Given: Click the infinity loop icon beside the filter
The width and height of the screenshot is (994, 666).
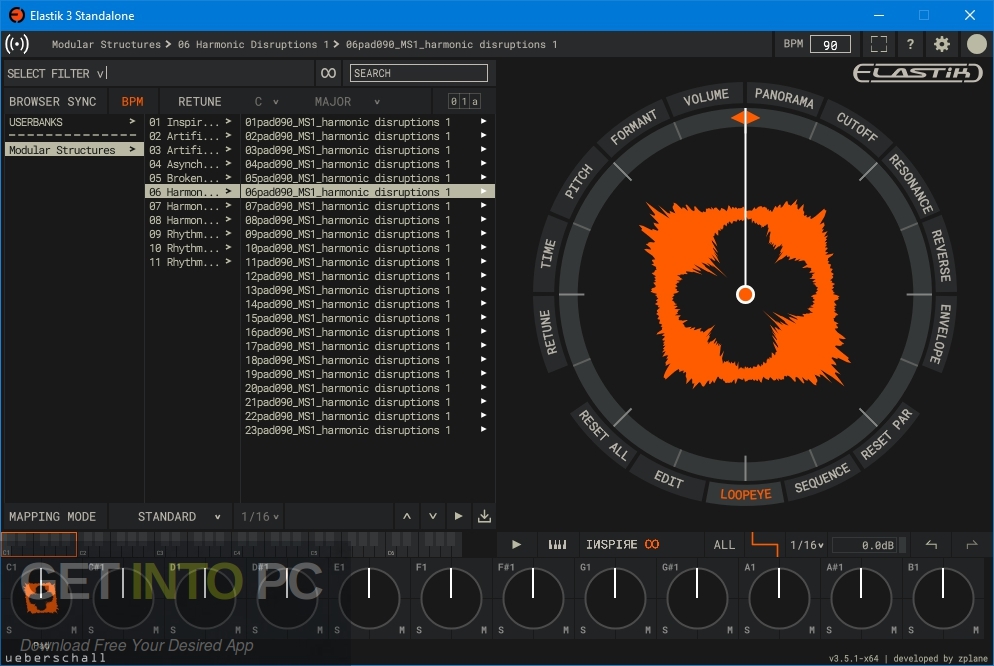Looking at the screenshot, I should 328,73.
